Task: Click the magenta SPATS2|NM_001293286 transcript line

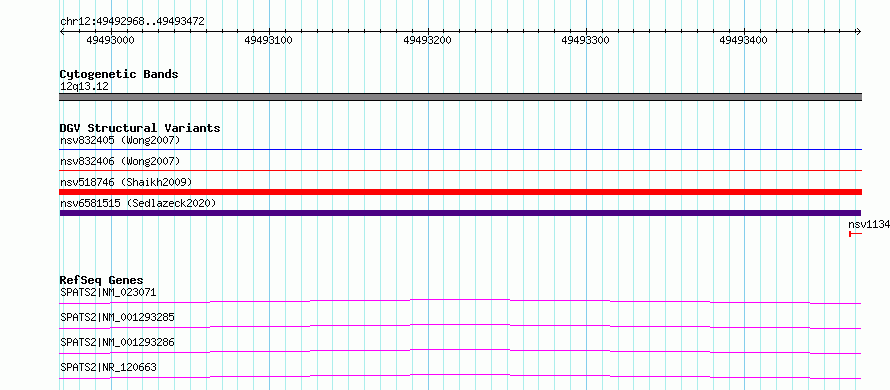Action: (461, 351)
